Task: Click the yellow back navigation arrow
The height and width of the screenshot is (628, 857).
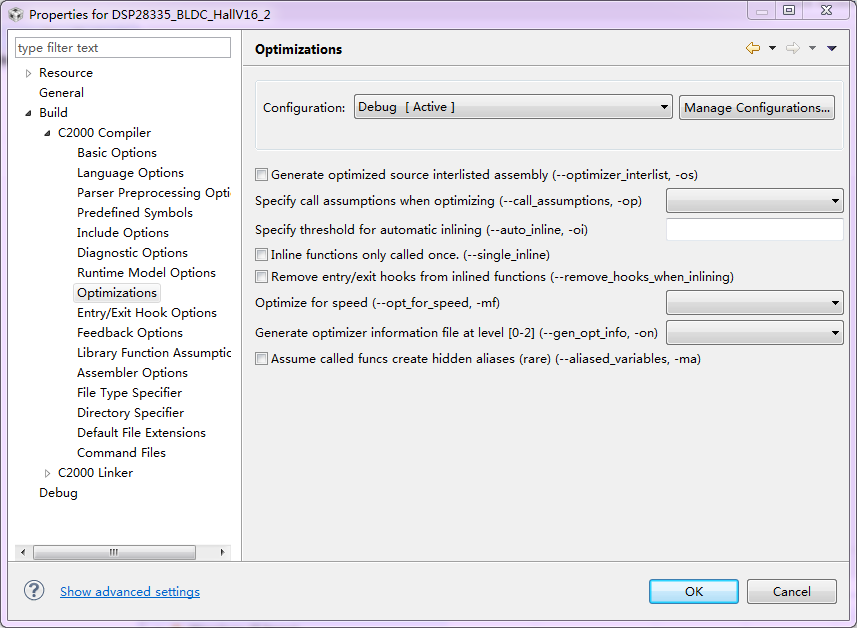Action: (753, 48)
